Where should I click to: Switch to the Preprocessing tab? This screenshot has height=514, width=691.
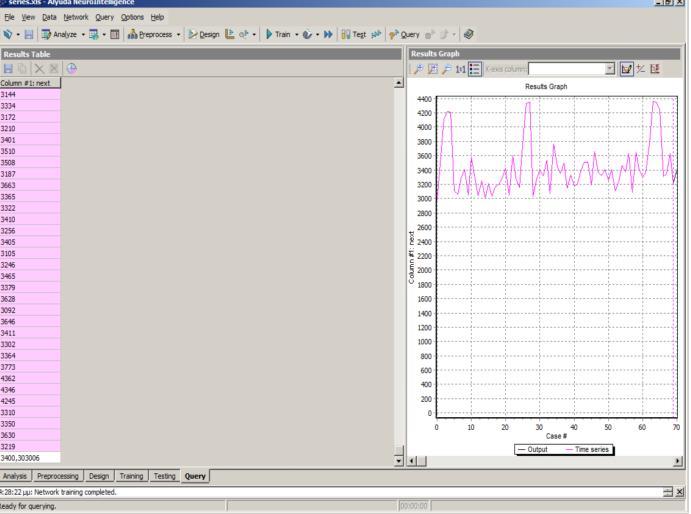coord(57,476)
